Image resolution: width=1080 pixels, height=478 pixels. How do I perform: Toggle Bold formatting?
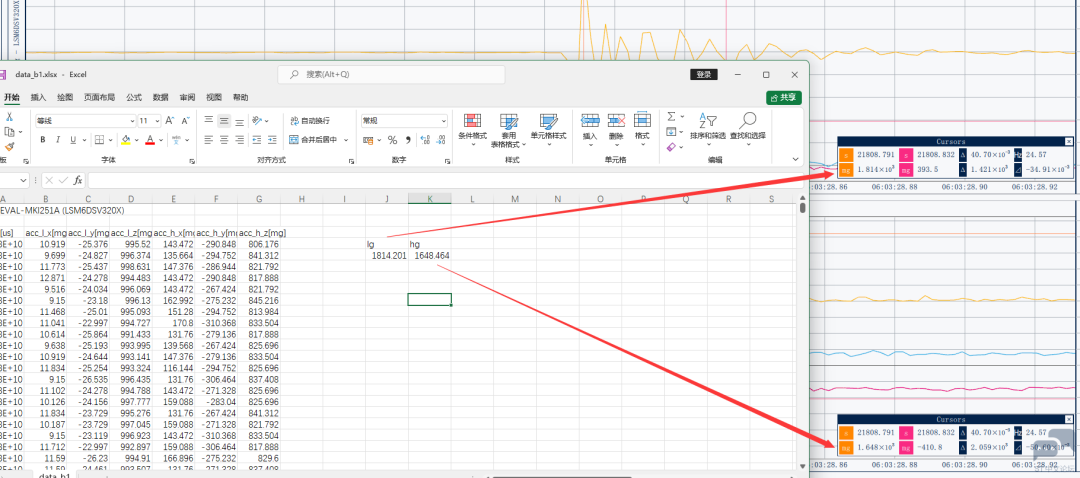tap(43, 140)
